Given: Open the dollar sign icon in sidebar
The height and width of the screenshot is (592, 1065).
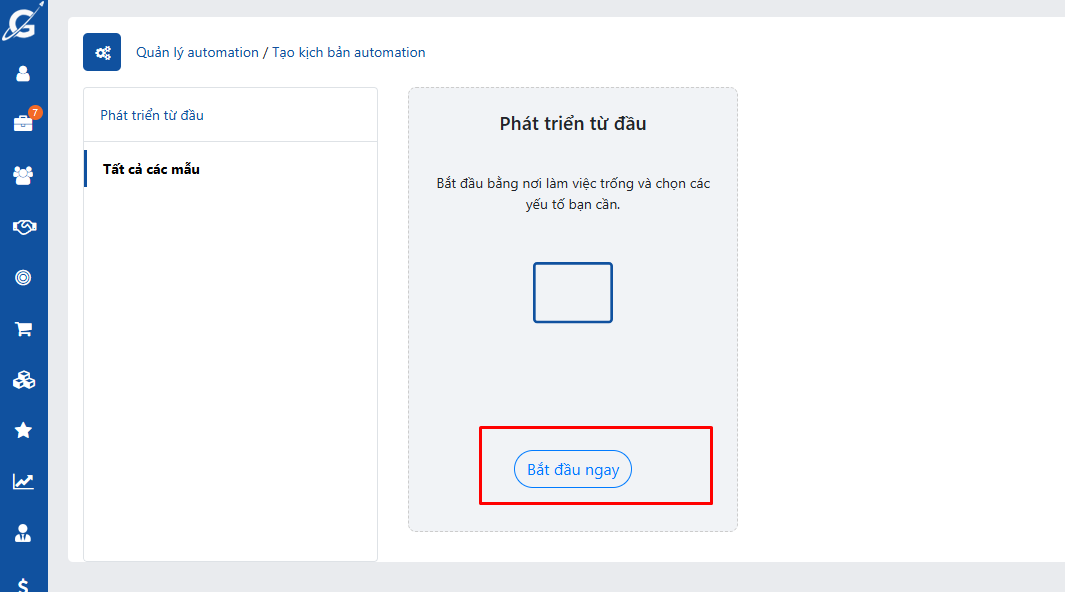Looking at the screenshot, I should coord(23,583).
